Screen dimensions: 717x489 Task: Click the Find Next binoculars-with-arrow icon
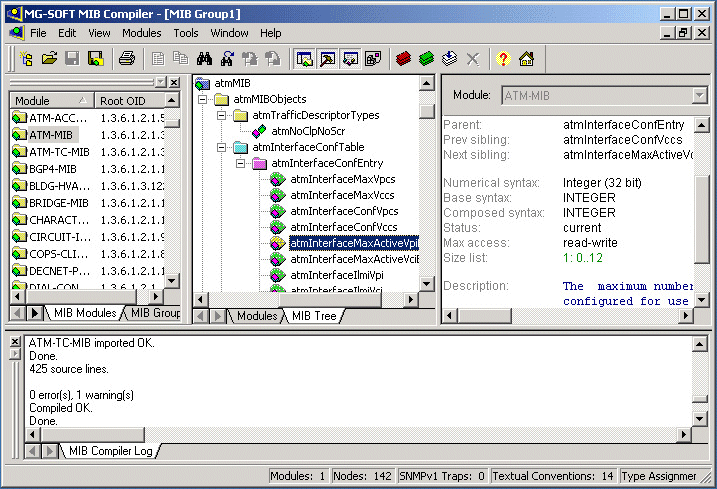(x=227, y=59)
